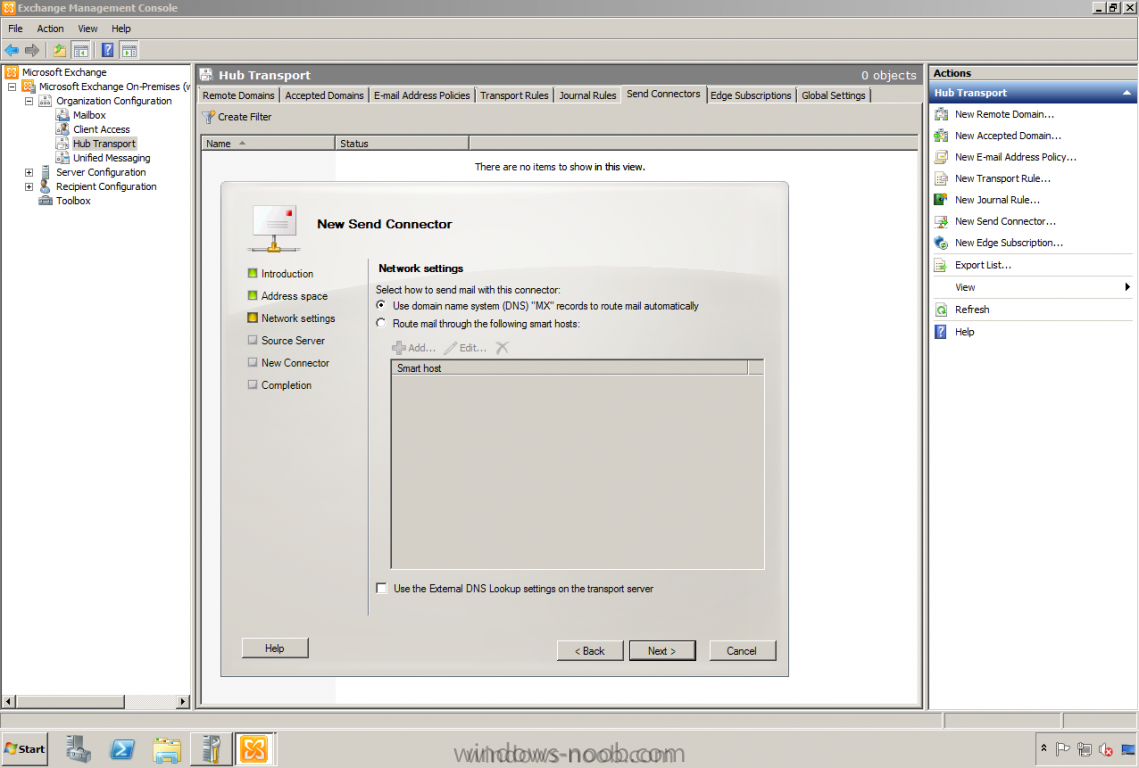Open Windows Explorer folder on taskbar
This screenshot has height=768, width=1139.
click(167, 749)
